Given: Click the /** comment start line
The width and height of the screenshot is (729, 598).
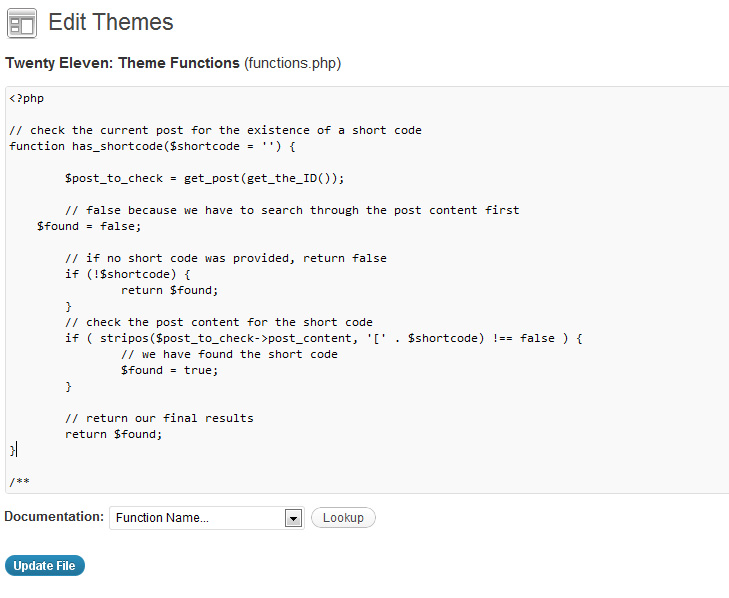Looking at the screenshot, I should click(x=19, y=482).
